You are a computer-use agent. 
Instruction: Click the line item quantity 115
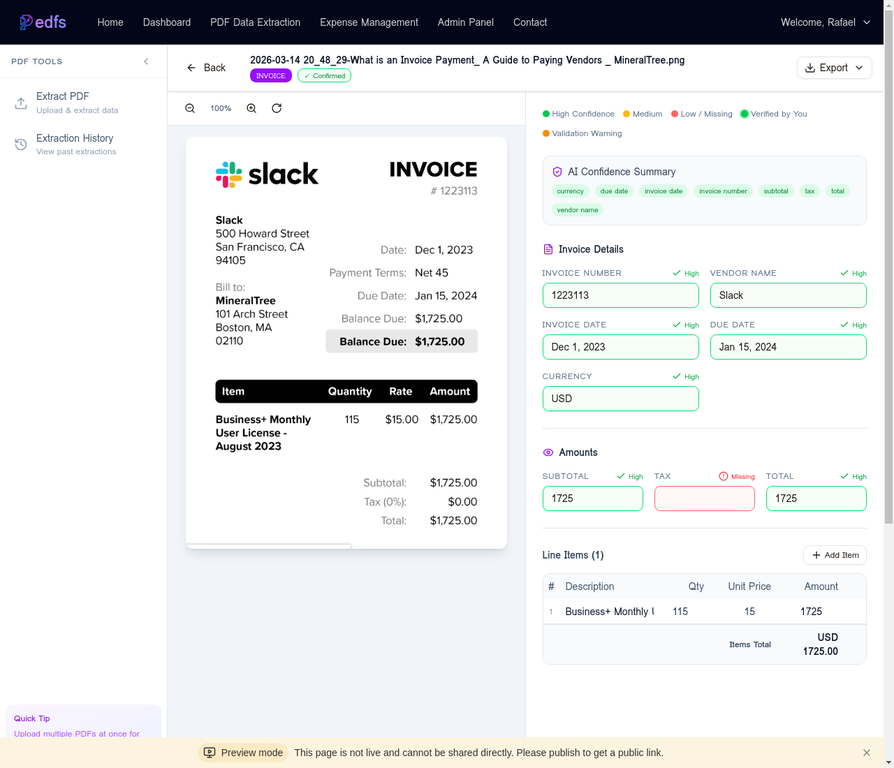680,611
